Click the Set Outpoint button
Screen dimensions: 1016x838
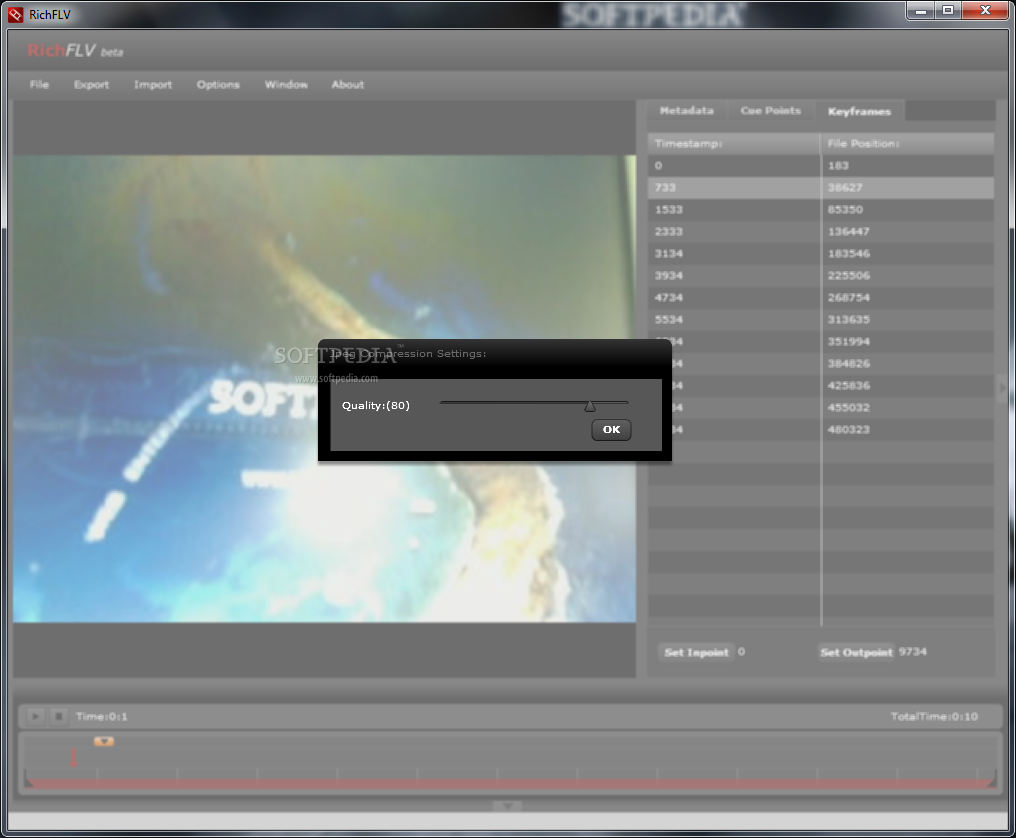point(856,652)
